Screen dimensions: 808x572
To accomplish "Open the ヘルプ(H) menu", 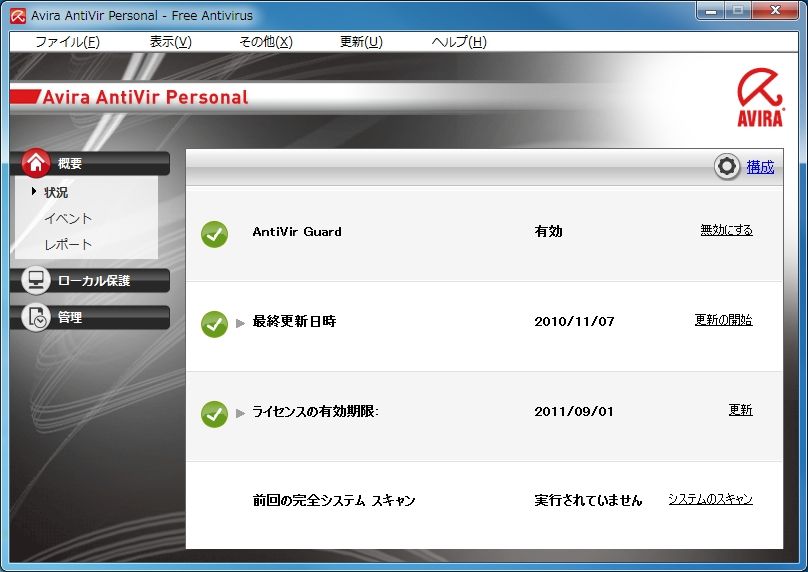I will coord(459,42).
